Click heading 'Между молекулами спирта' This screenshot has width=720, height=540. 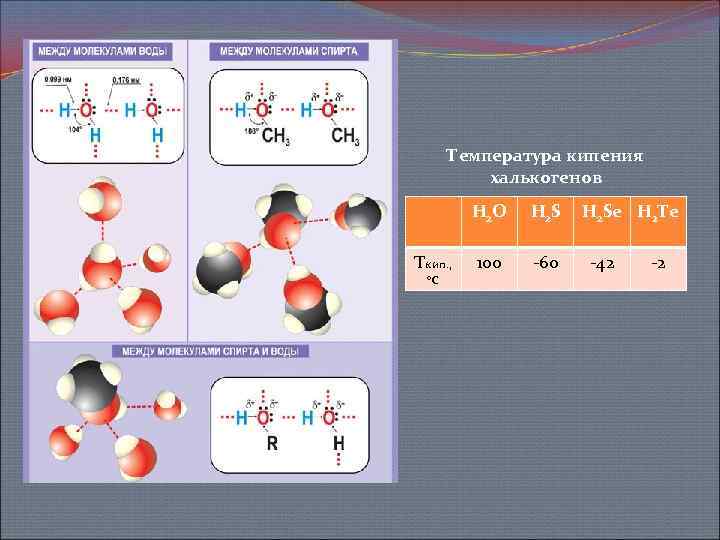coord(289,51)
